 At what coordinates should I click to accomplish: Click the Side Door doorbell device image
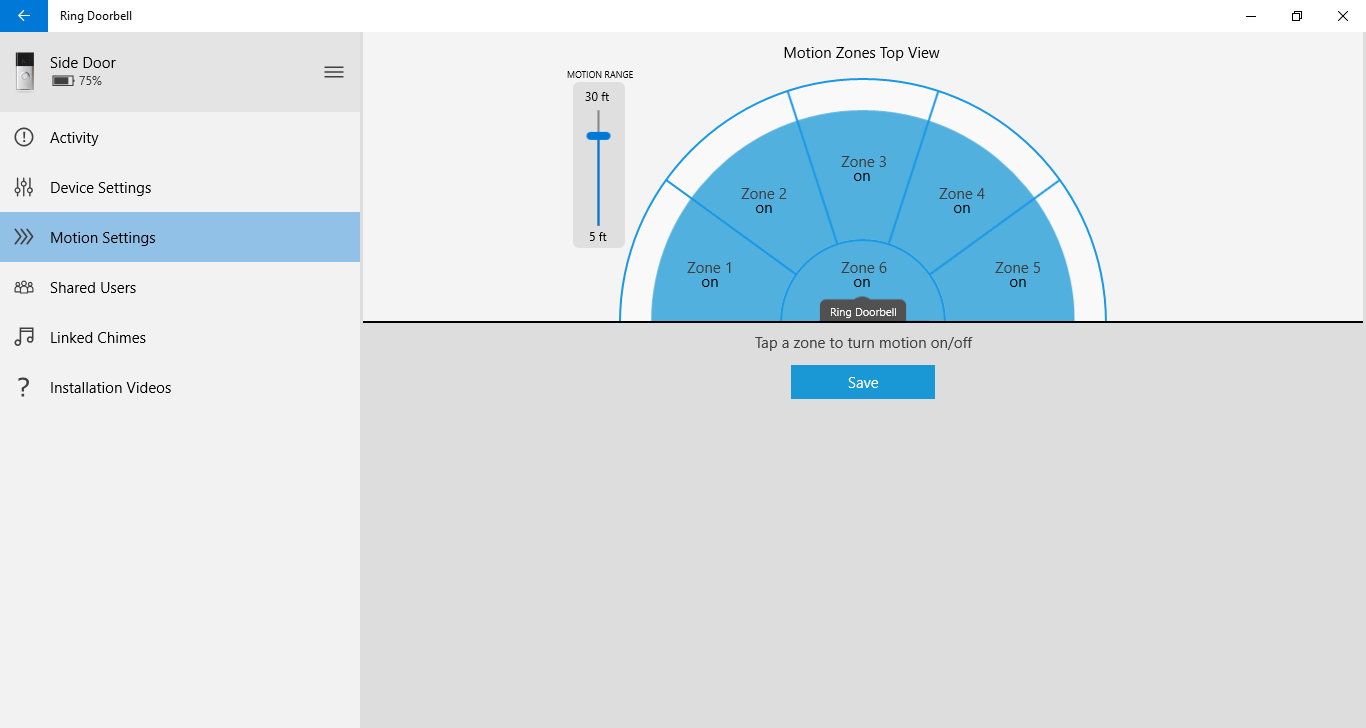pos(25,72)
